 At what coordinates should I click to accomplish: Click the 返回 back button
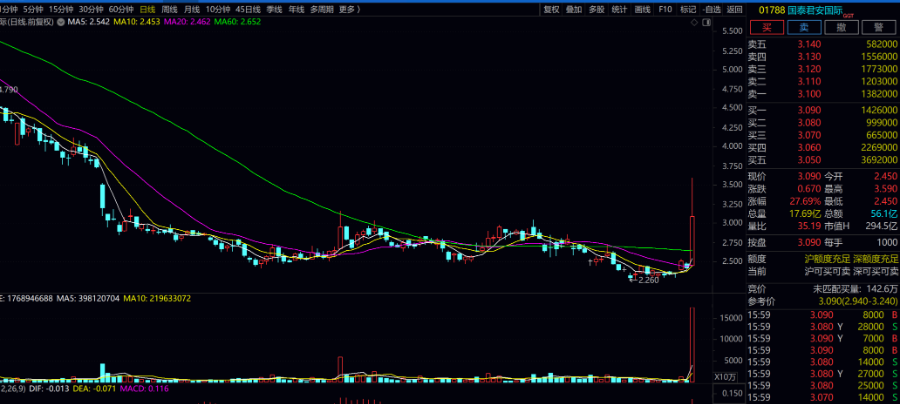(735, 9)
